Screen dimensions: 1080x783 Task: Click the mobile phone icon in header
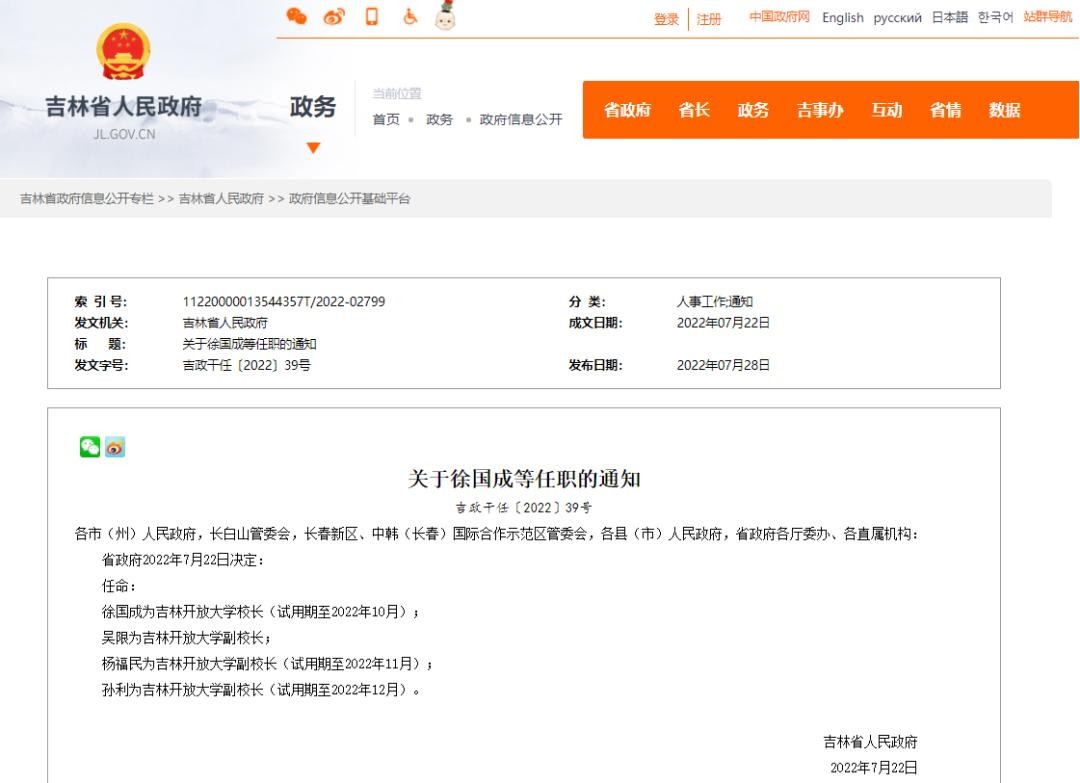coord(371,16)
